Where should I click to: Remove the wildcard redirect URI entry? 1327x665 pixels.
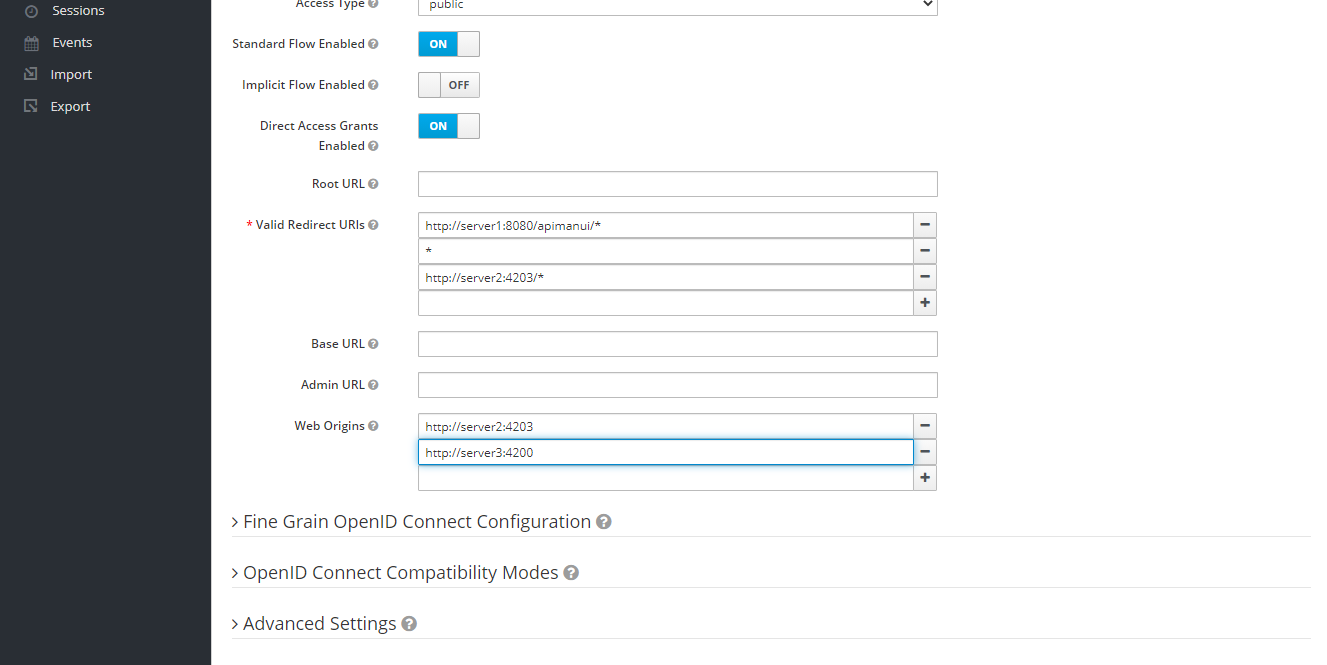[924, 250]
